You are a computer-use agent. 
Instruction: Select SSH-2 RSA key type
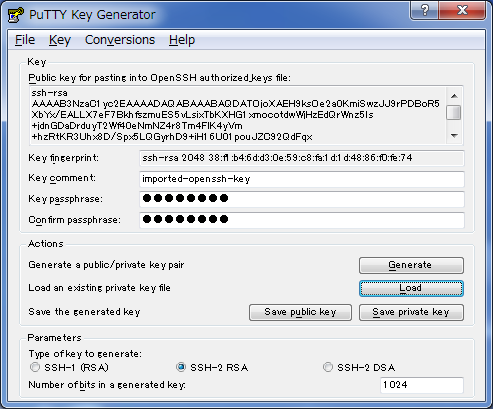(x=180, y=367)
